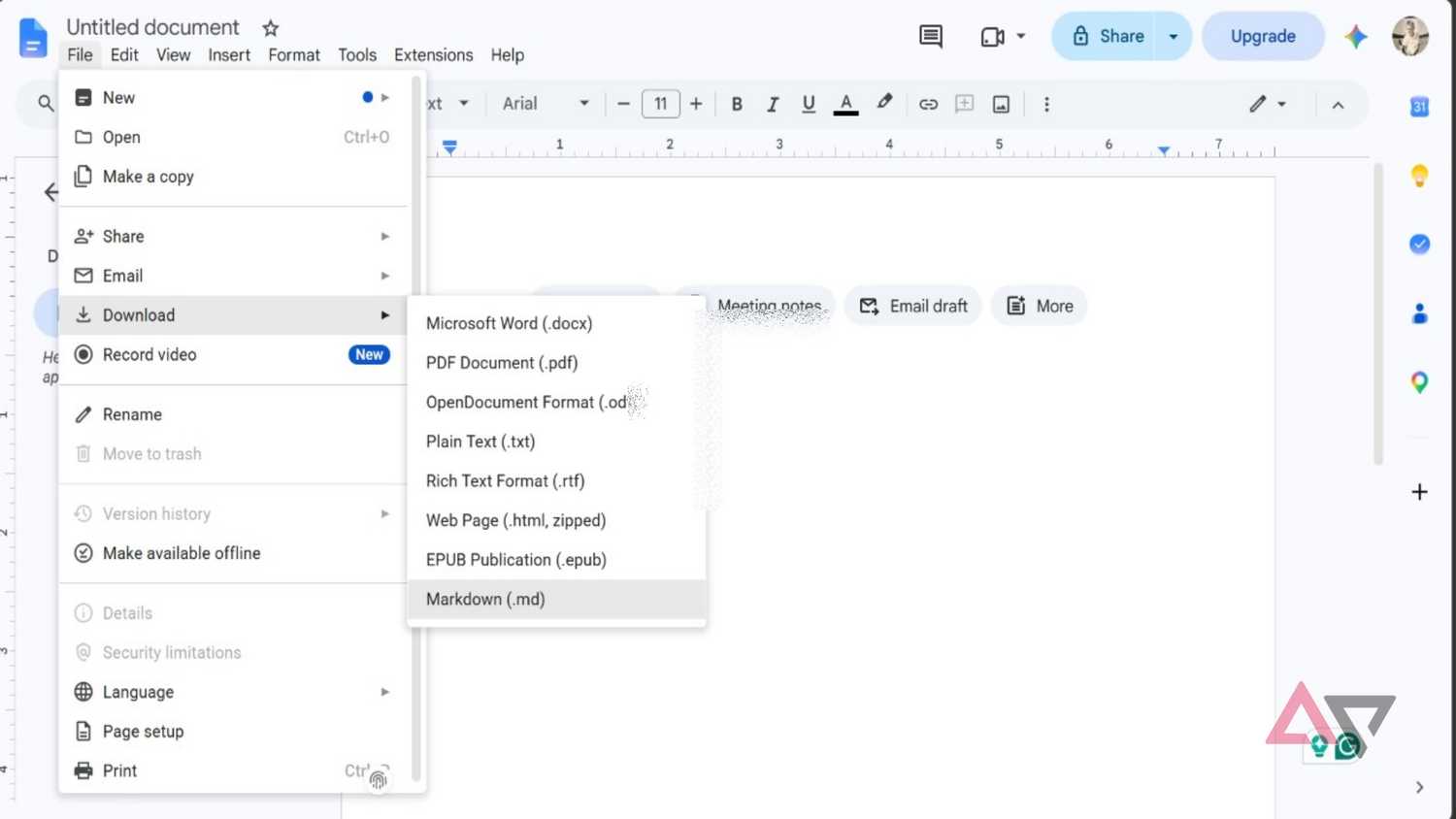Decrease font size with minus button
Viewport: 1456px width, 819px height.
pyautogui.click(x=623, y=104)
